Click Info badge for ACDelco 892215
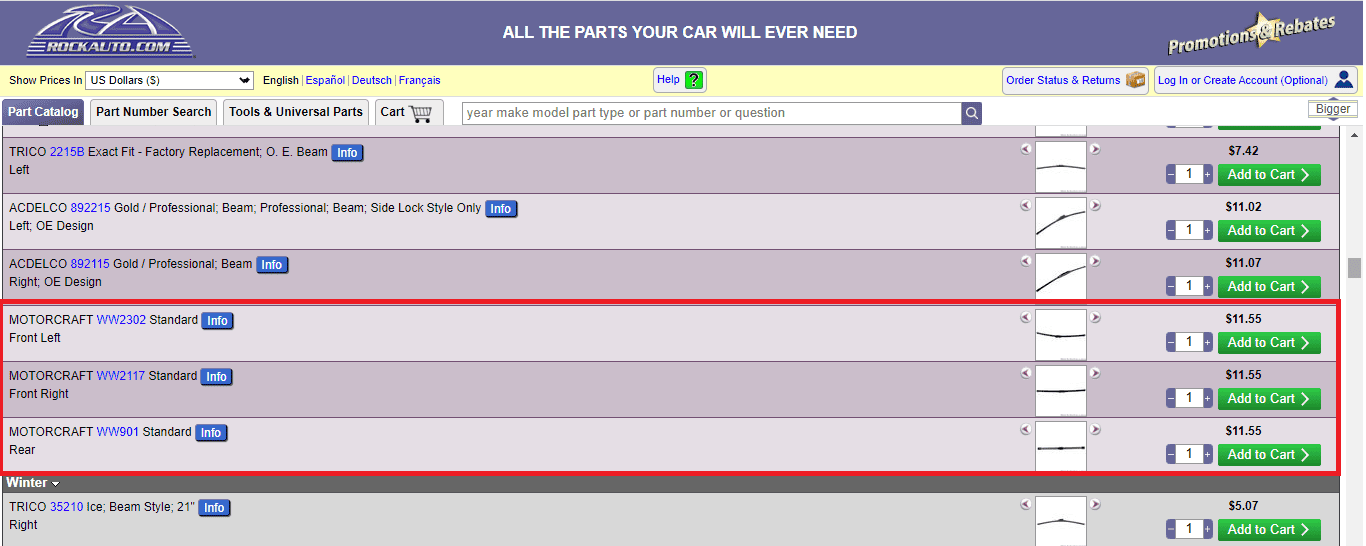Screen dimensions: 1366x546 pos(500,209)
